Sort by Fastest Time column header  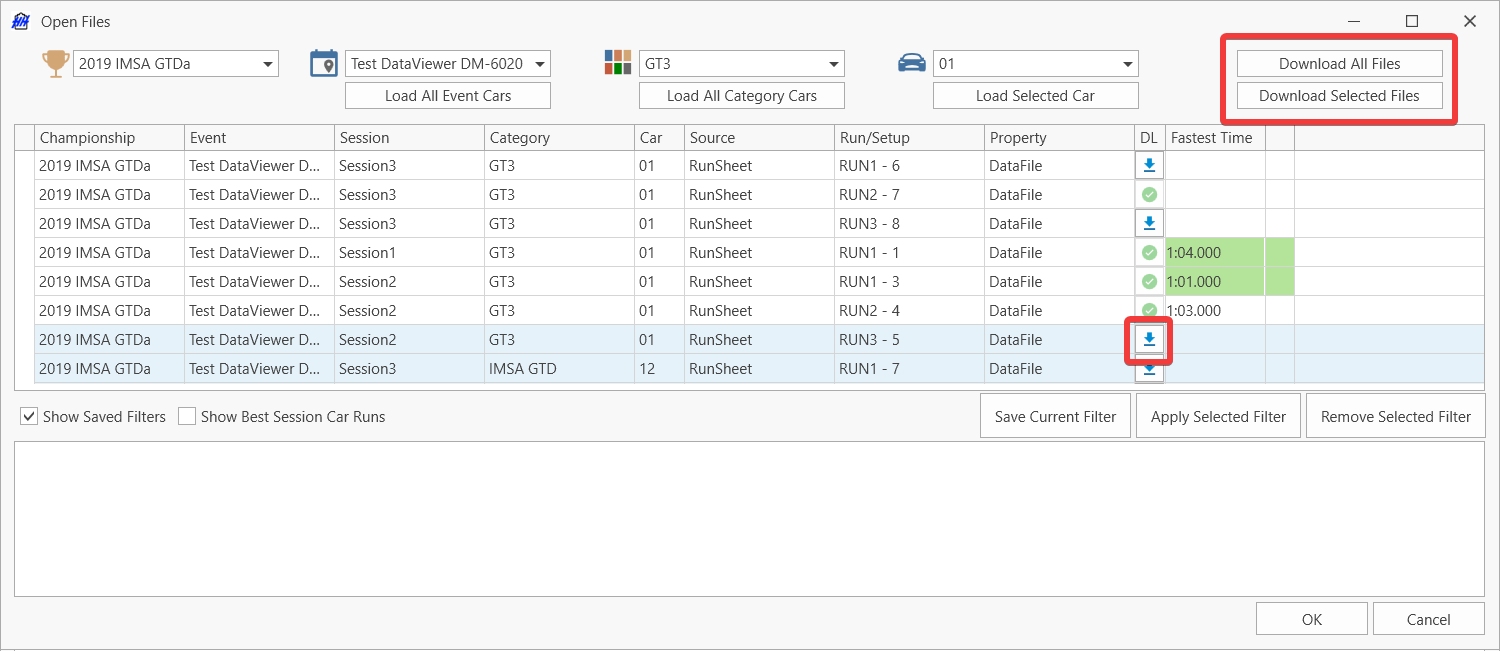click(1214, 138)
